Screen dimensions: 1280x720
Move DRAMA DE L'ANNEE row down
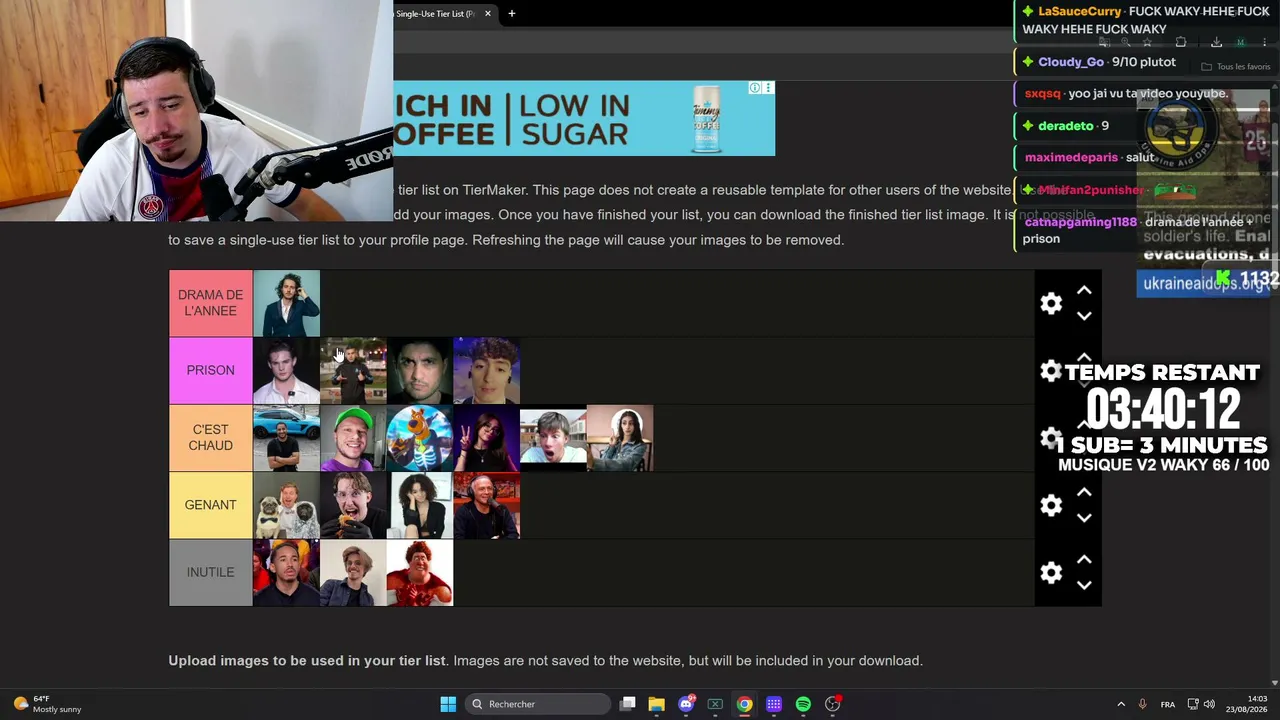[1084, 316]
